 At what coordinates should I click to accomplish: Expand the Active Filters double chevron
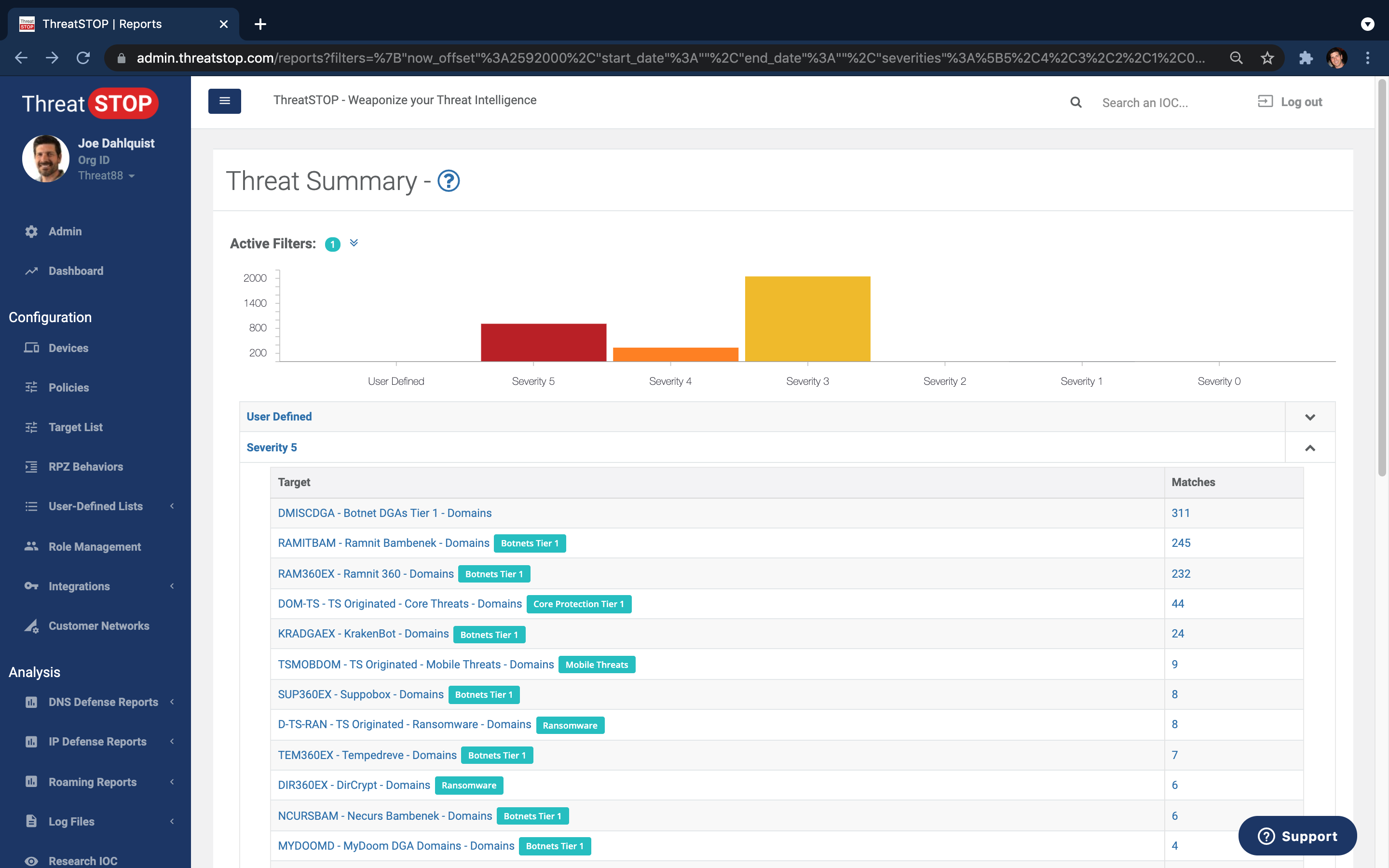pyautogui.click(x=354, y=243)
